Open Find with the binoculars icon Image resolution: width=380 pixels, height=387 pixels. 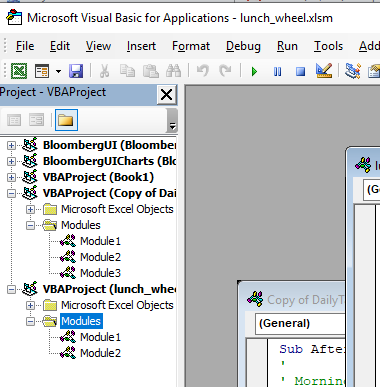tap(174, 71)
